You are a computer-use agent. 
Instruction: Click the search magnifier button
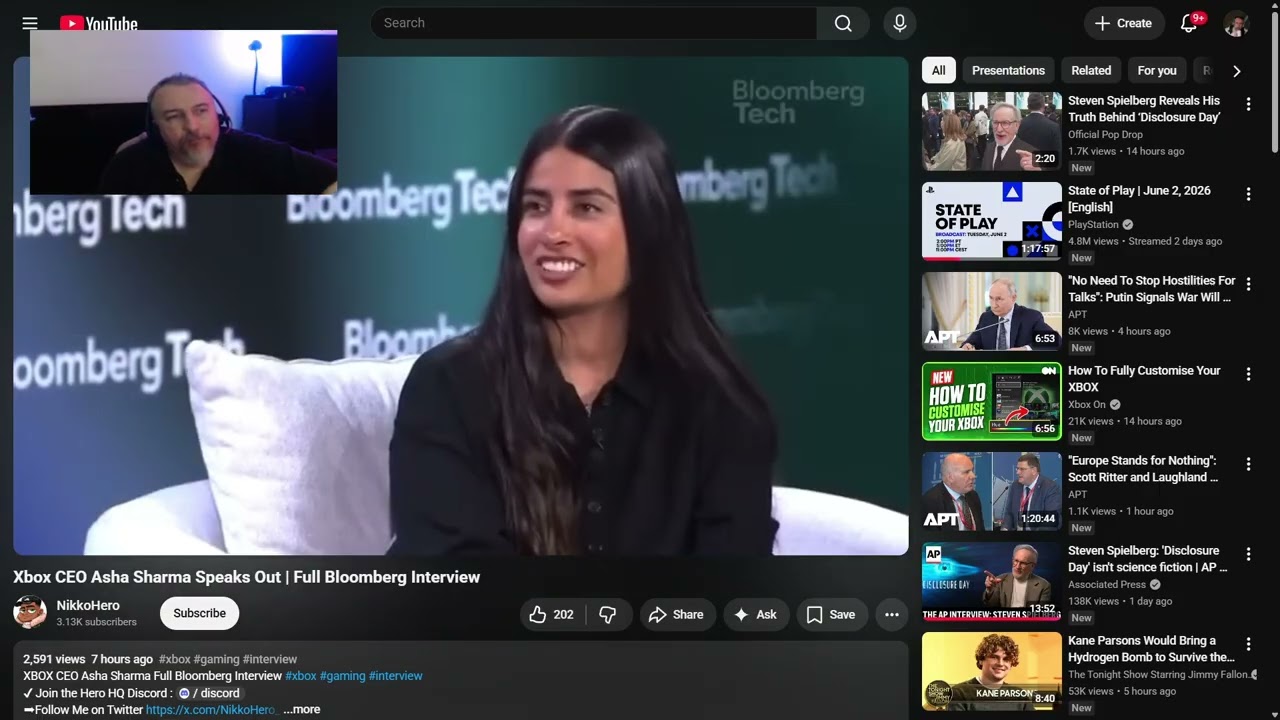(x=843, y=23)
